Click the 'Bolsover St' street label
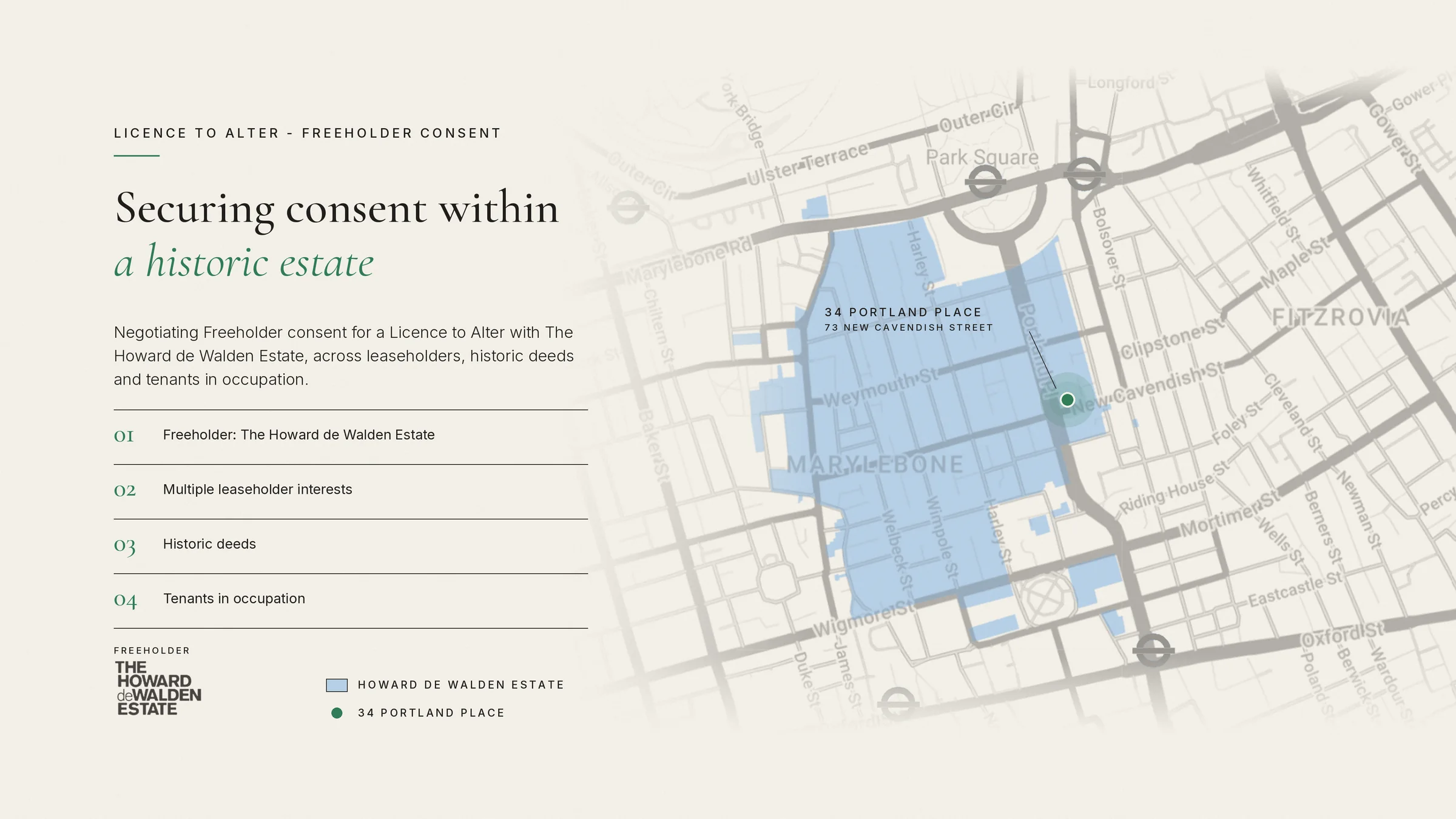The width and height of the screenshot is (1456, 819). [x=1108, y=249]
